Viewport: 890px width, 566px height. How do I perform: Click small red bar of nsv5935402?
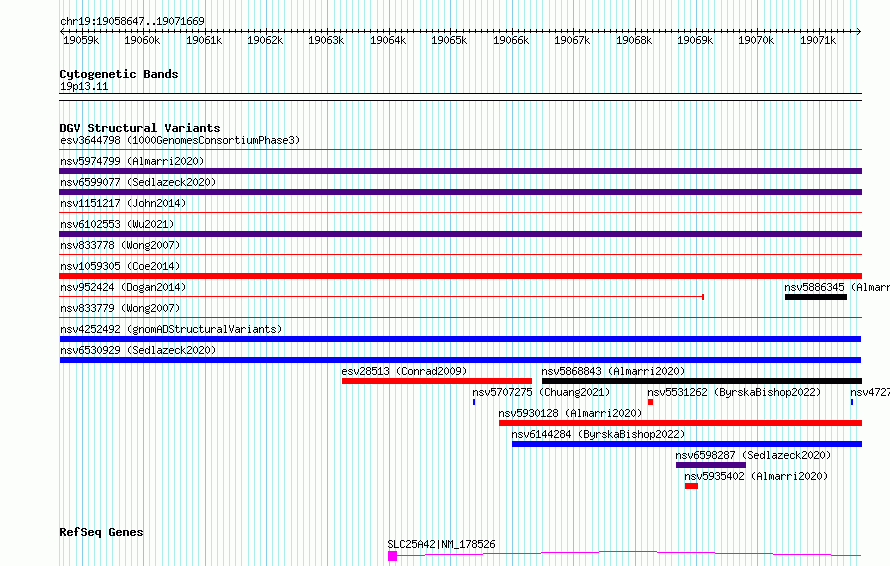point(691,486)
